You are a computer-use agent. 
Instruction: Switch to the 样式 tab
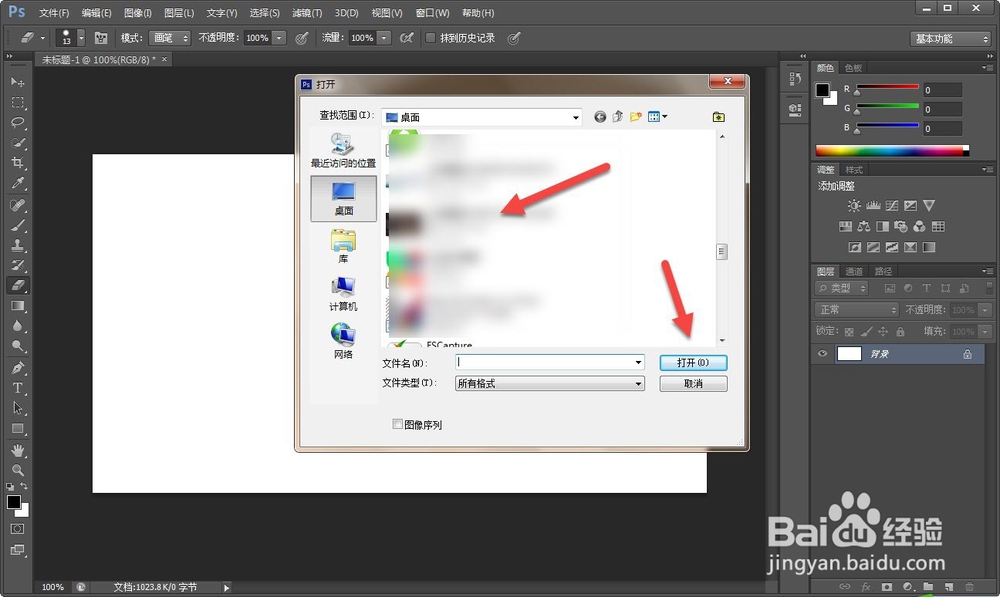(854, 170)
